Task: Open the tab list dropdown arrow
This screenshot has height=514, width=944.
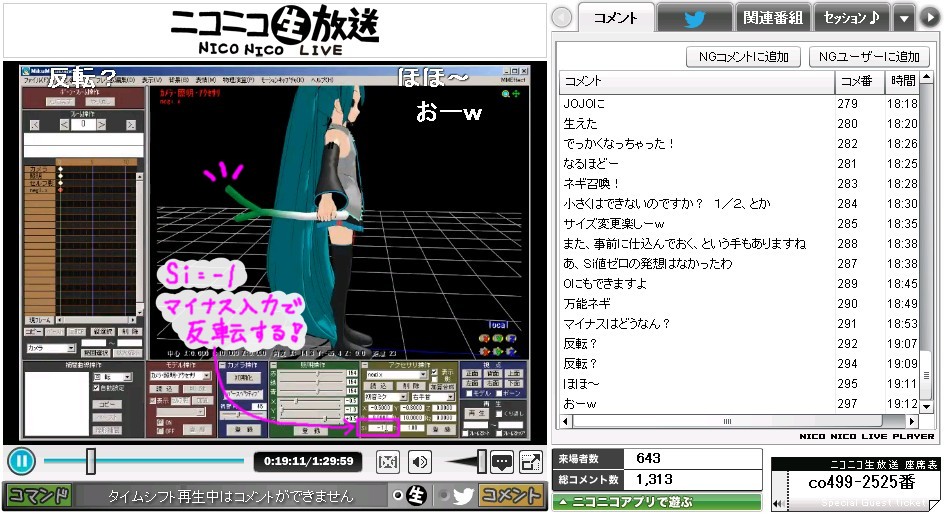Action: [x=904, y=18]
